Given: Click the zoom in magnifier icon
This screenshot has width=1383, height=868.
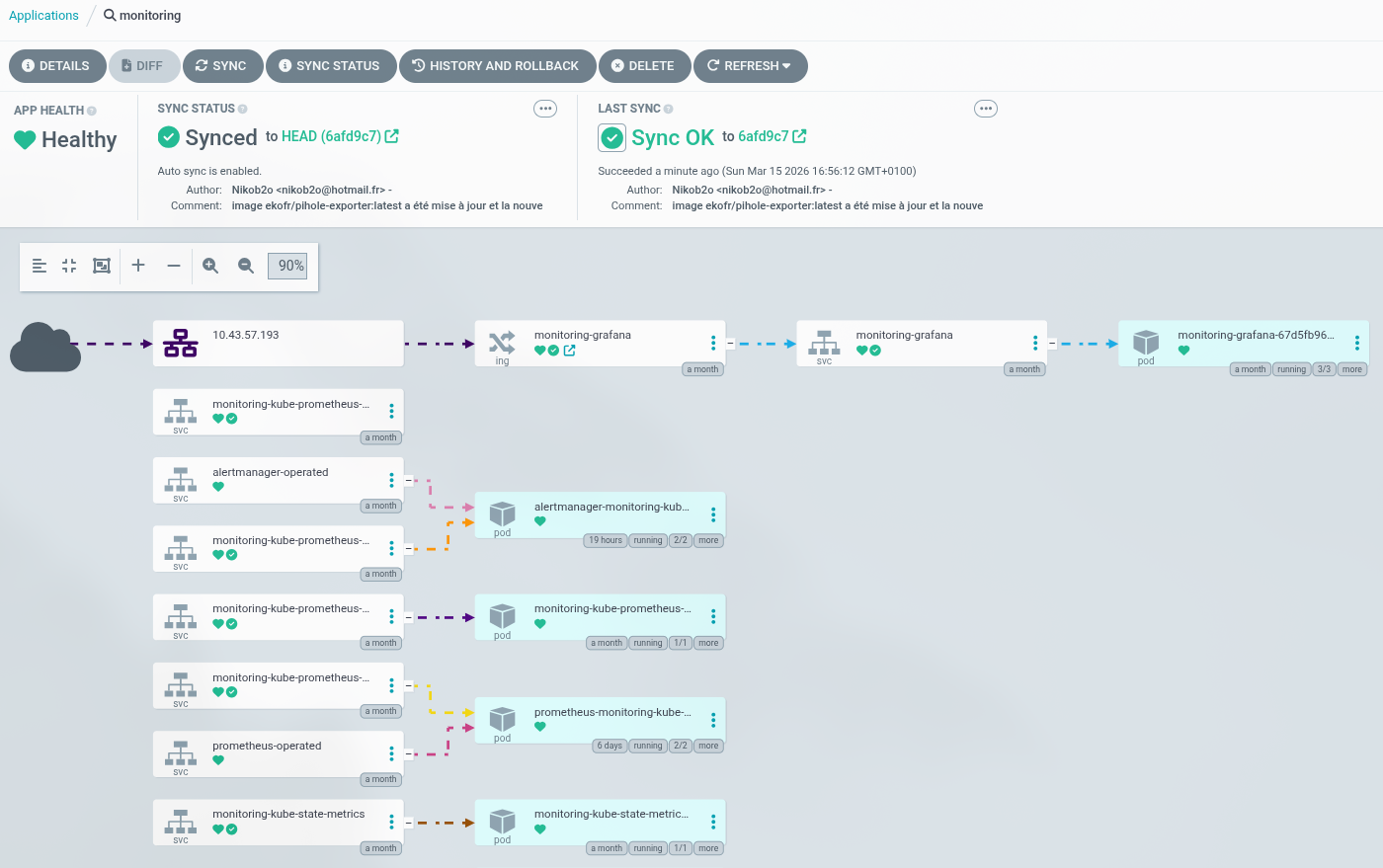Looking at the screenshot, I should pos(210,266).
